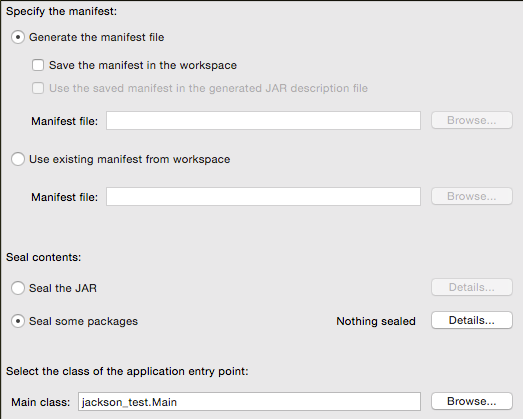This screenshot has height=419, width=523.
Task: Check "Save the manifest in the workspace"
Action: coord(38,65)
